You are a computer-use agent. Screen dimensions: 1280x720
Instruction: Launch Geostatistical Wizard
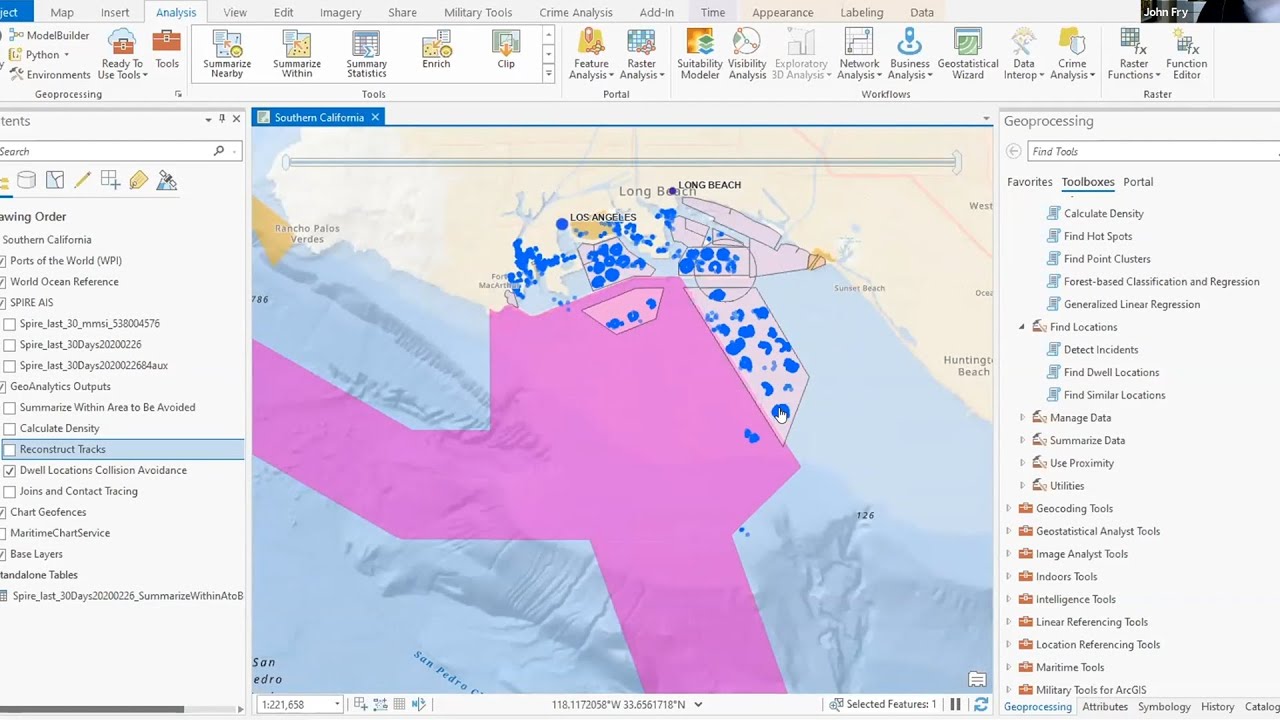968,54
